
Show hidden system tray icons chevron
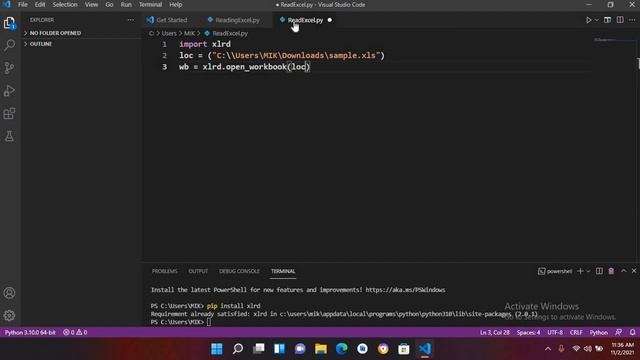tap(548, 349)
